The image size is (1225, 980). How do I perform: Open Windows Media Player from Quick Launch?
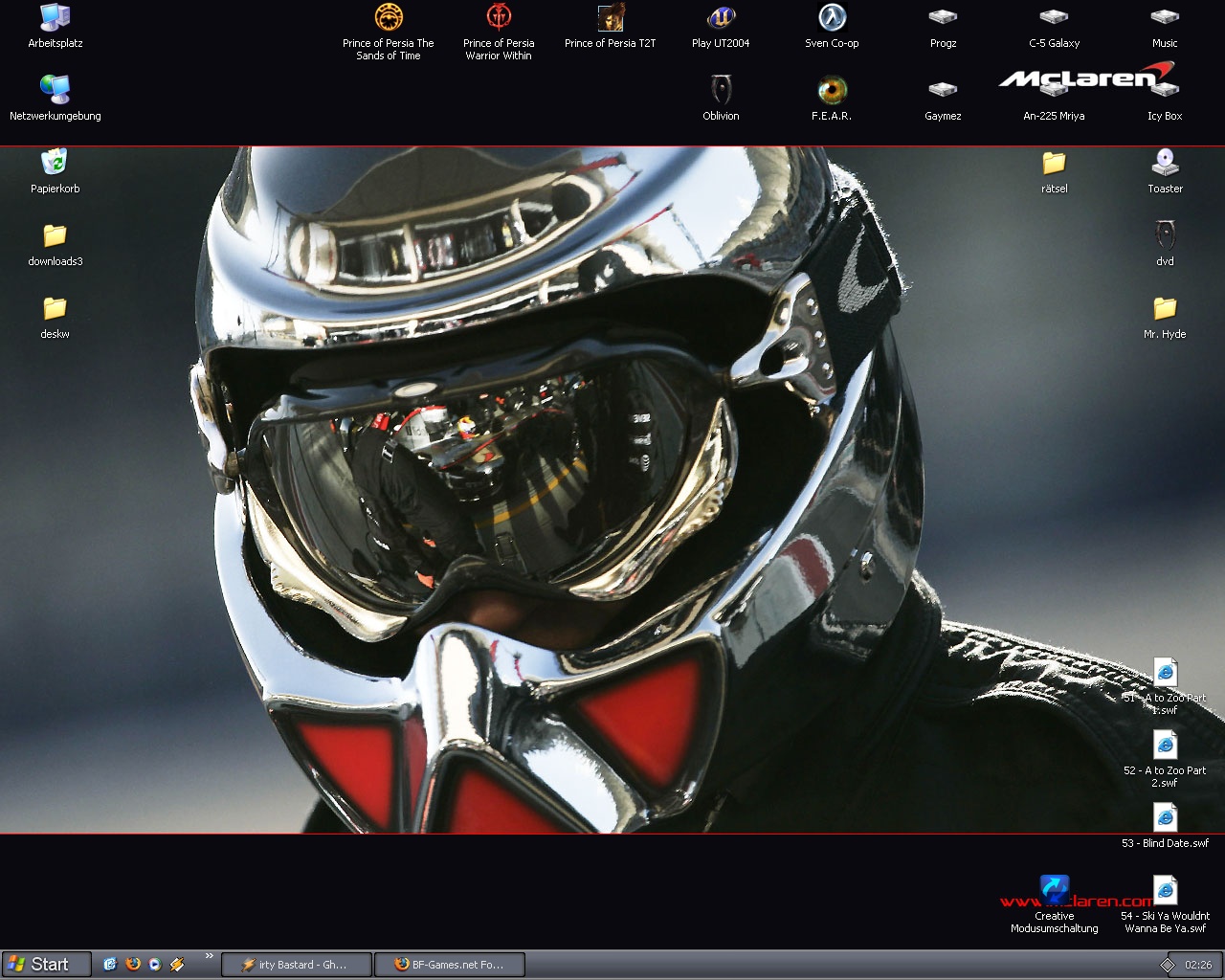pos(154,964)
